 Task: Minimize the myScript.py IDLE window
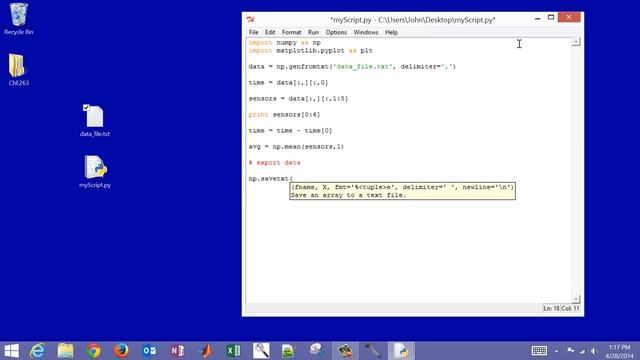click(538, 18)
